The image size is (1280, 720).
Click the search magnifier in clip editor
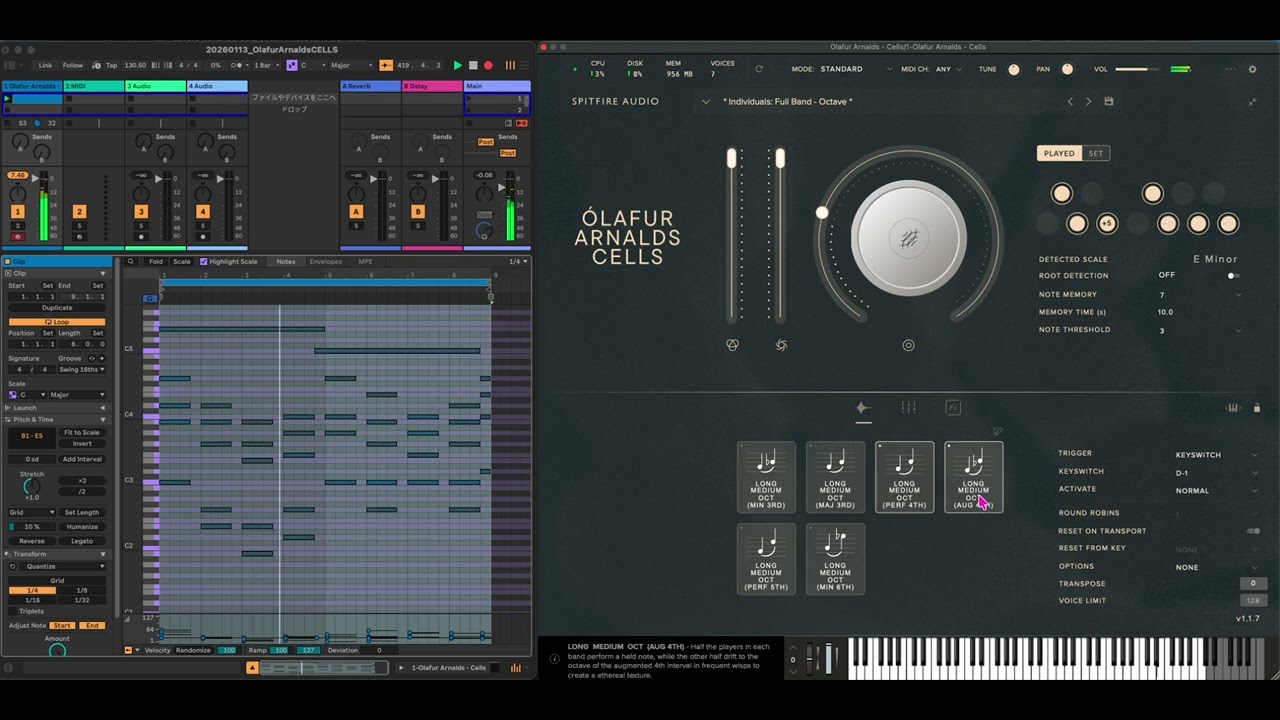click(x=131, y=262)
